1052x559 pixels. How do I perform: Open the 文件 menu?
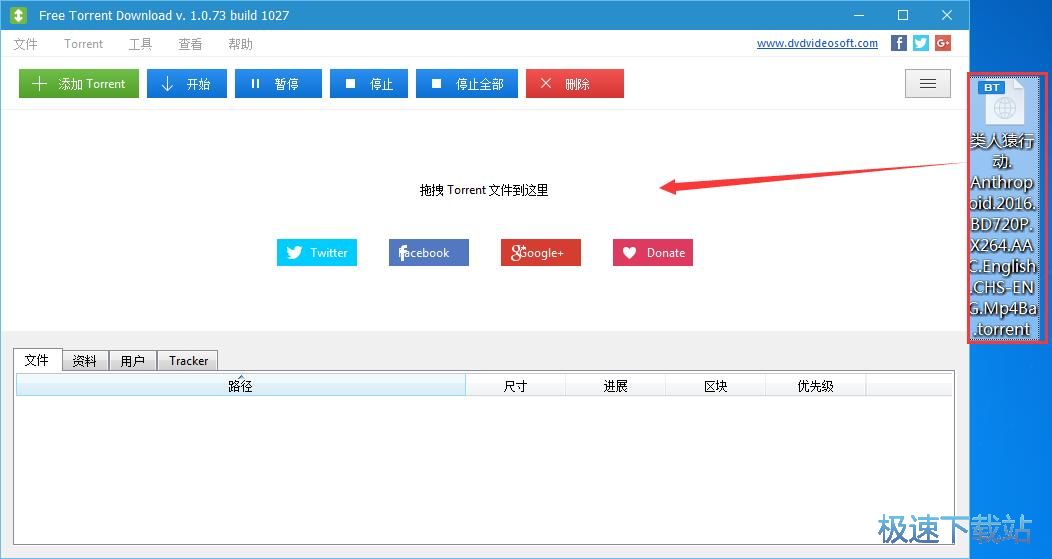pyautogui.click(x=25, y=44)
